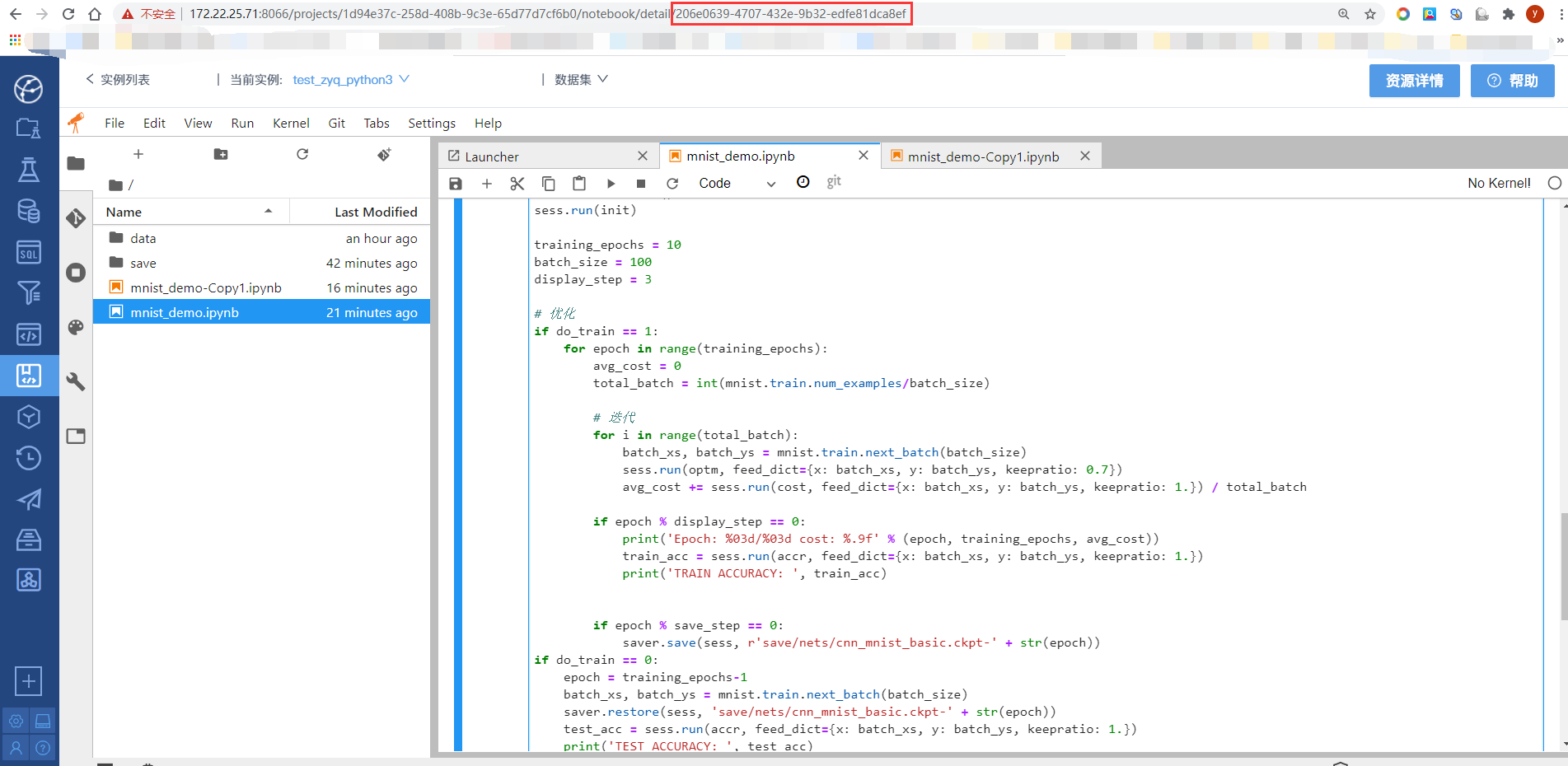The height and width of the screenshot is (766, 1568).
Task: Open the Git panel in JupyterLab sidebar
Action: pos(76,217)
